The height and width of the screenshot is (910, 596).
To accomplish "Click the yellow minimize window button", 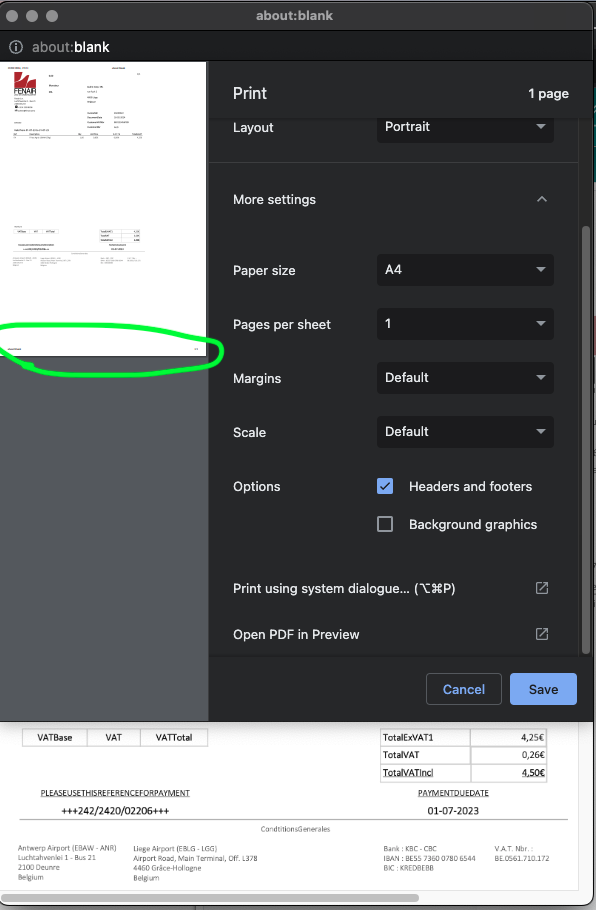I will click(32, 16).
